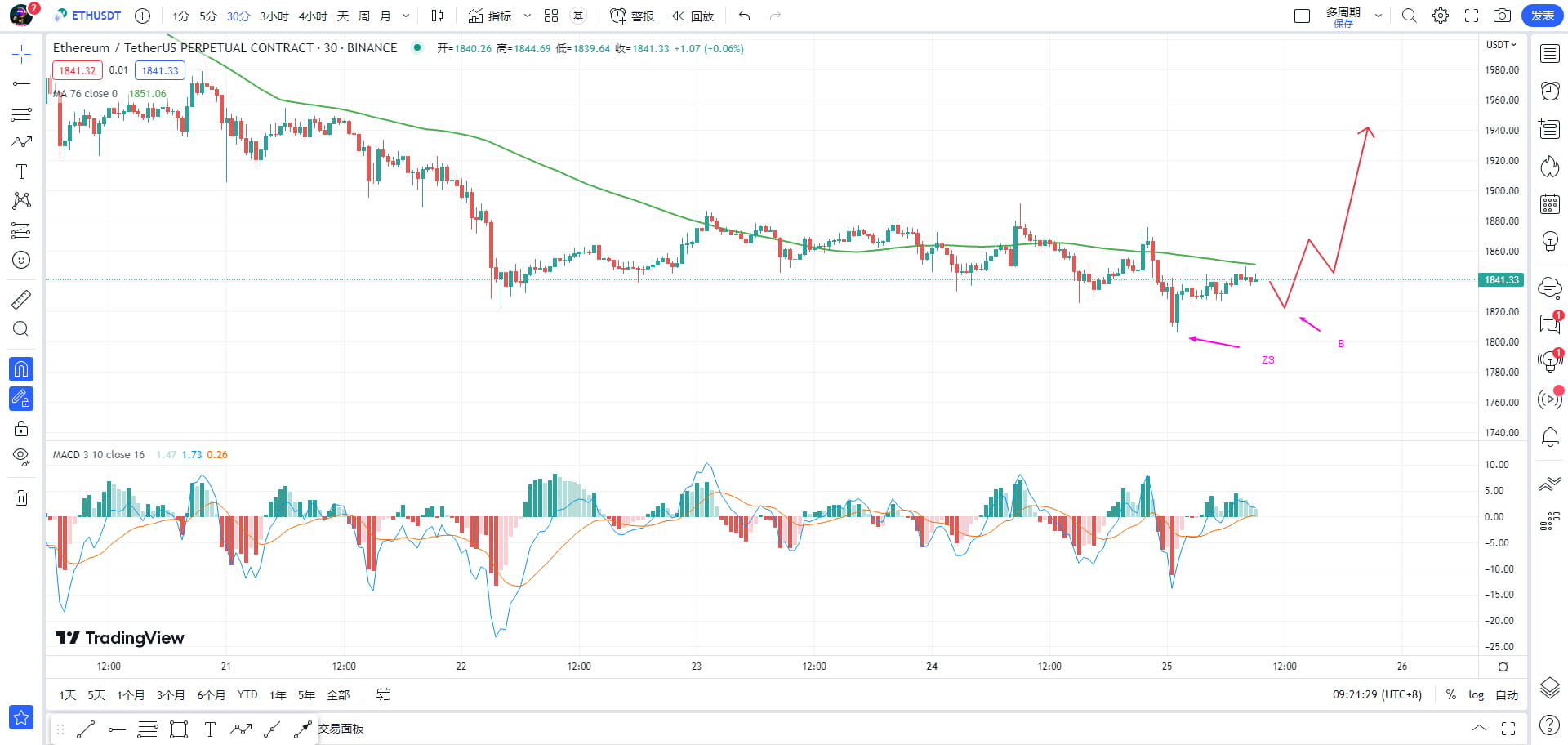This screenshot has height=745, width=1568.
Task: Open the candlestick chart type menu
Action: [x=437, y=16]
